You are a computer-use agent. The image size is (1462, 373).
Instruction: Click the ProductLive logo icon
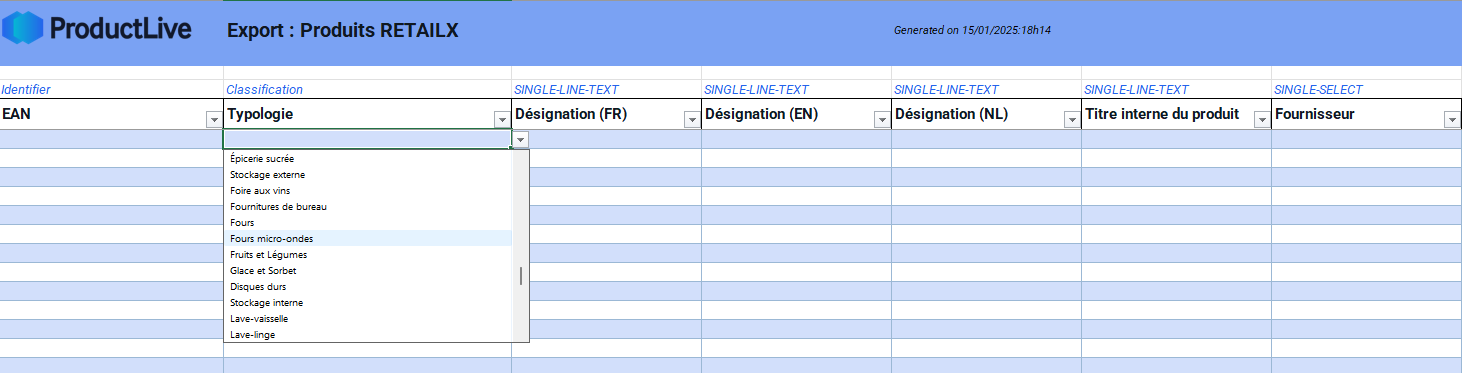[22, 29]
